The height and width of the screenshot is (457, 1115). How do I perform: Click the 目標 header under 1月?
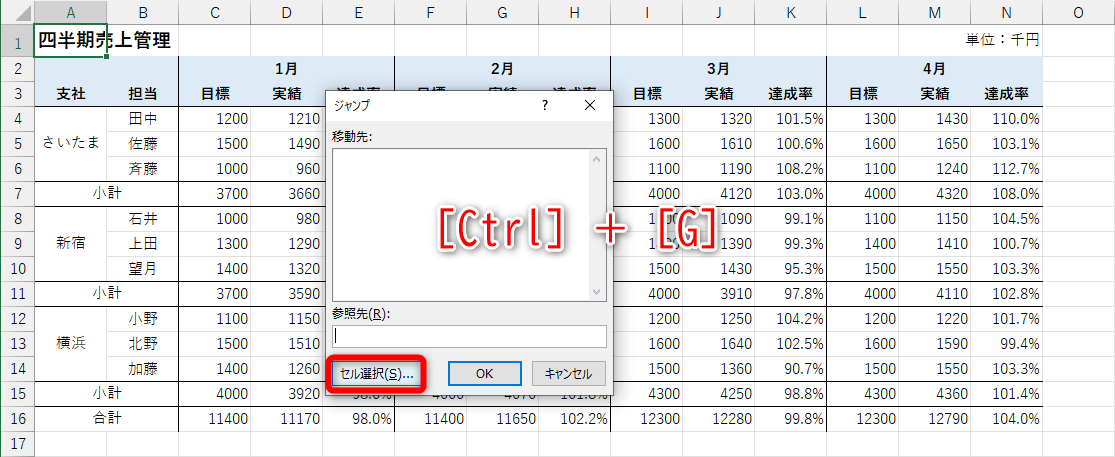click(x=215, y=94)
